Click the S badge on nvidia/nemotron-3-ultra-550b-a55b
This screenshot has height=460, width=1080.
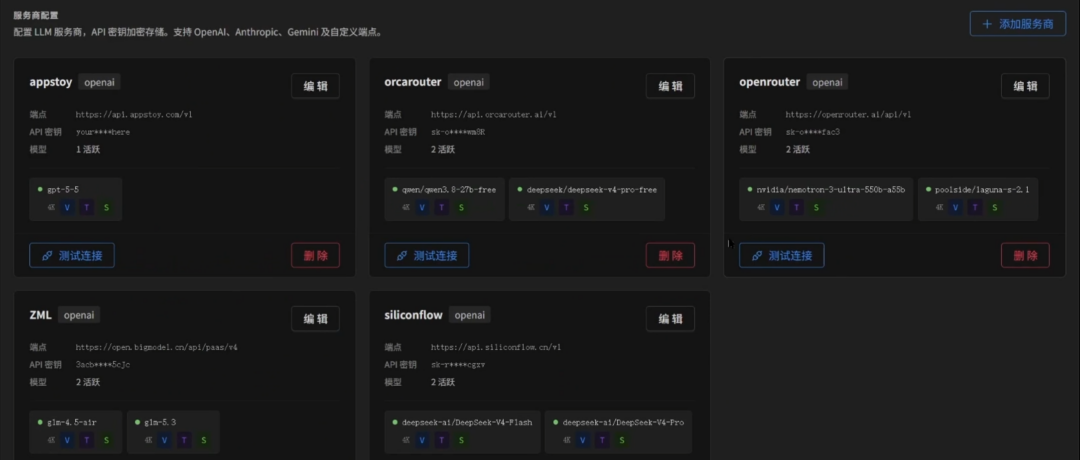pyautogui.click(x=816, y=207)
